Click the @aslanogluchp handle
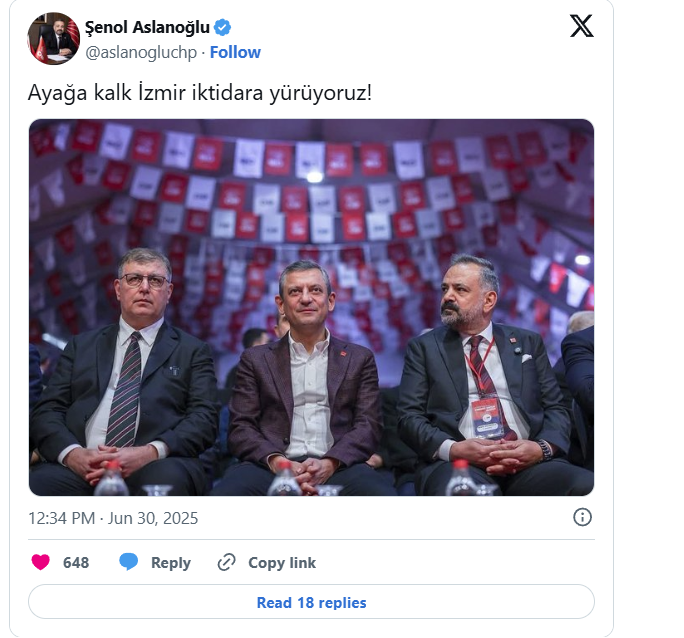The height and width of the screenshot is (638, 684). (141, 52)
